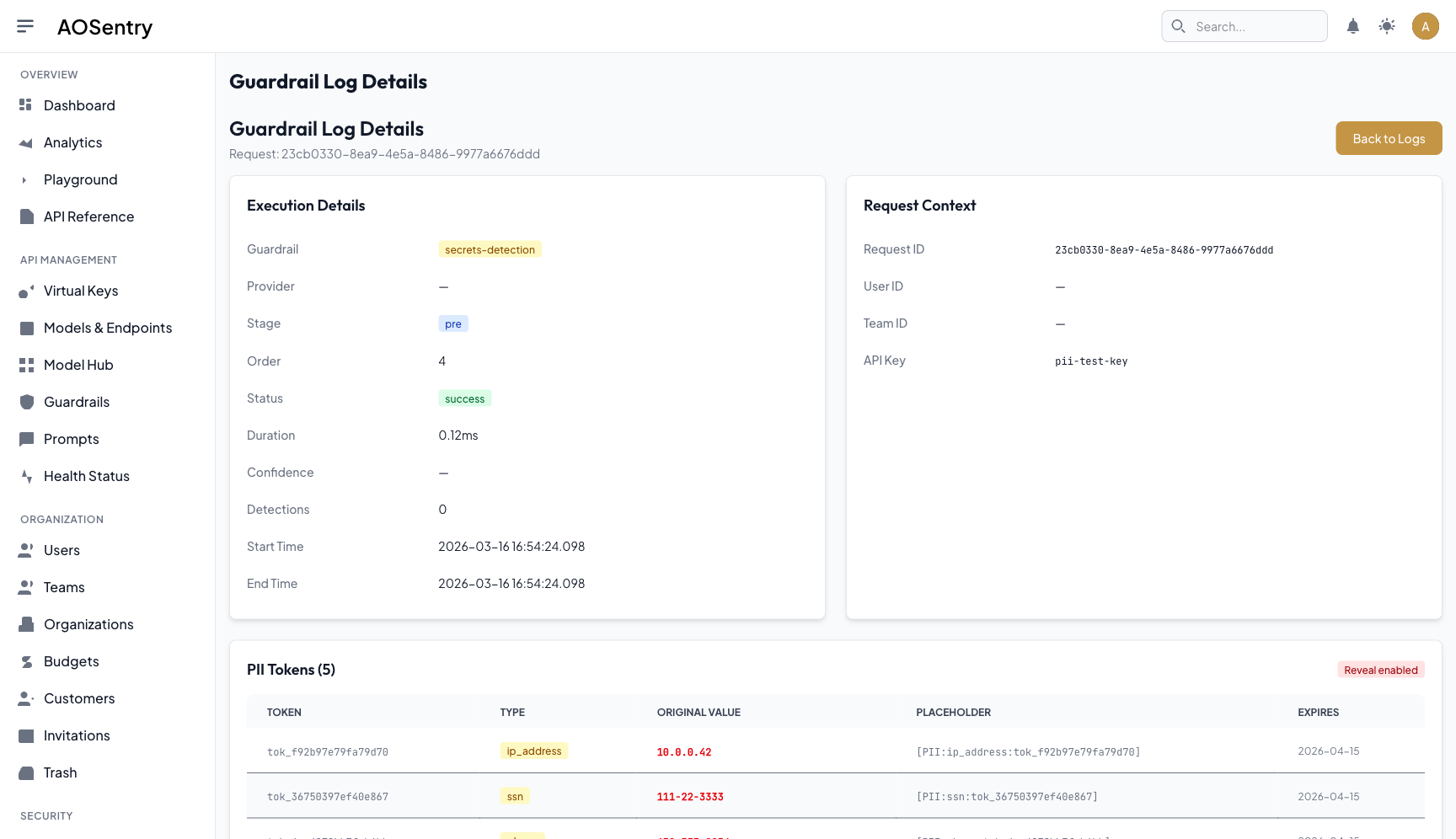Image resolution: width=1456 pixels, height=839 pixels.
Task: Select the Teams people icon in sidebar
Action: pos(26,587)
